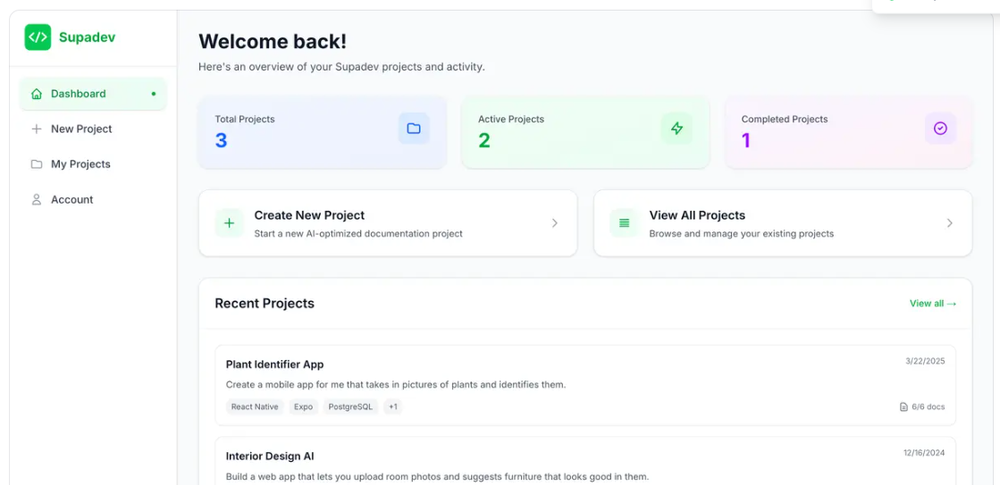Open the Plant Identifier App project
This screenshot has width=1000, height=485.
[275, 364]
